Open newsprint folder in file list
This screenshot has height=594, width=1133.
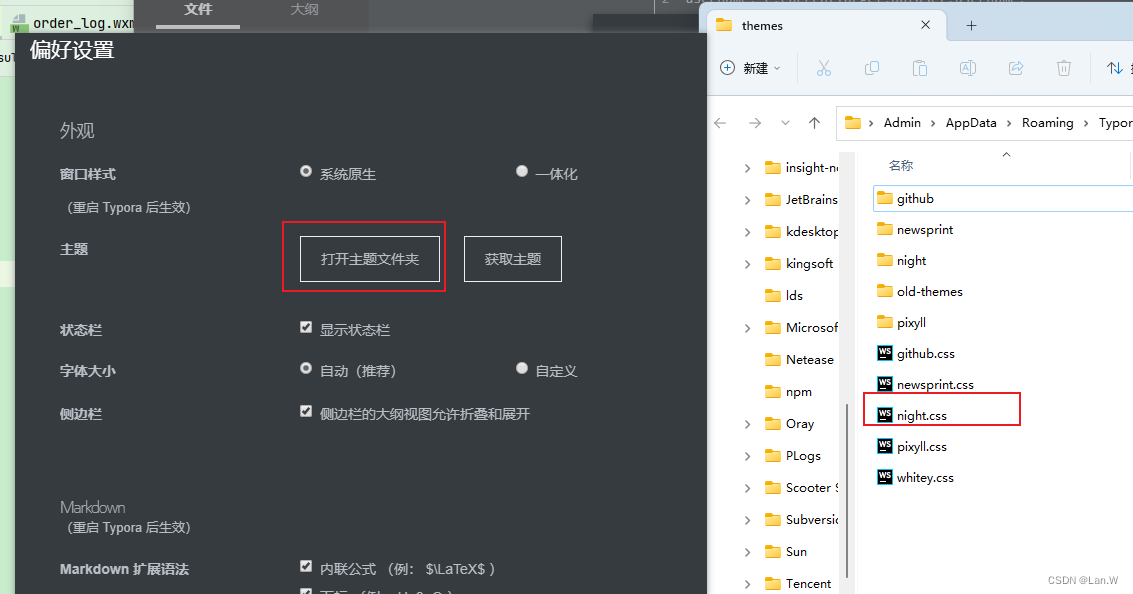pos(915,230)
